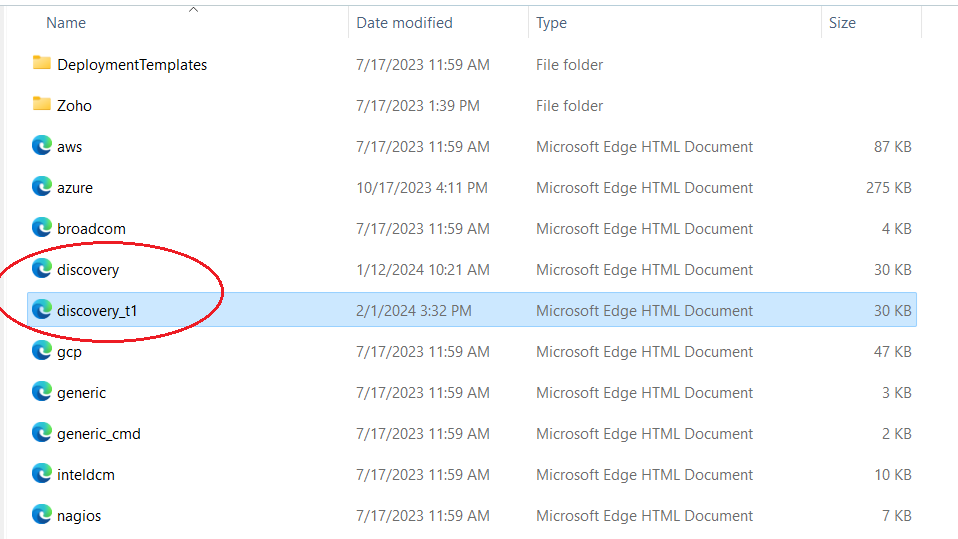
Task: Select the inteldcm file name
Action: click(x=86, y=475)
